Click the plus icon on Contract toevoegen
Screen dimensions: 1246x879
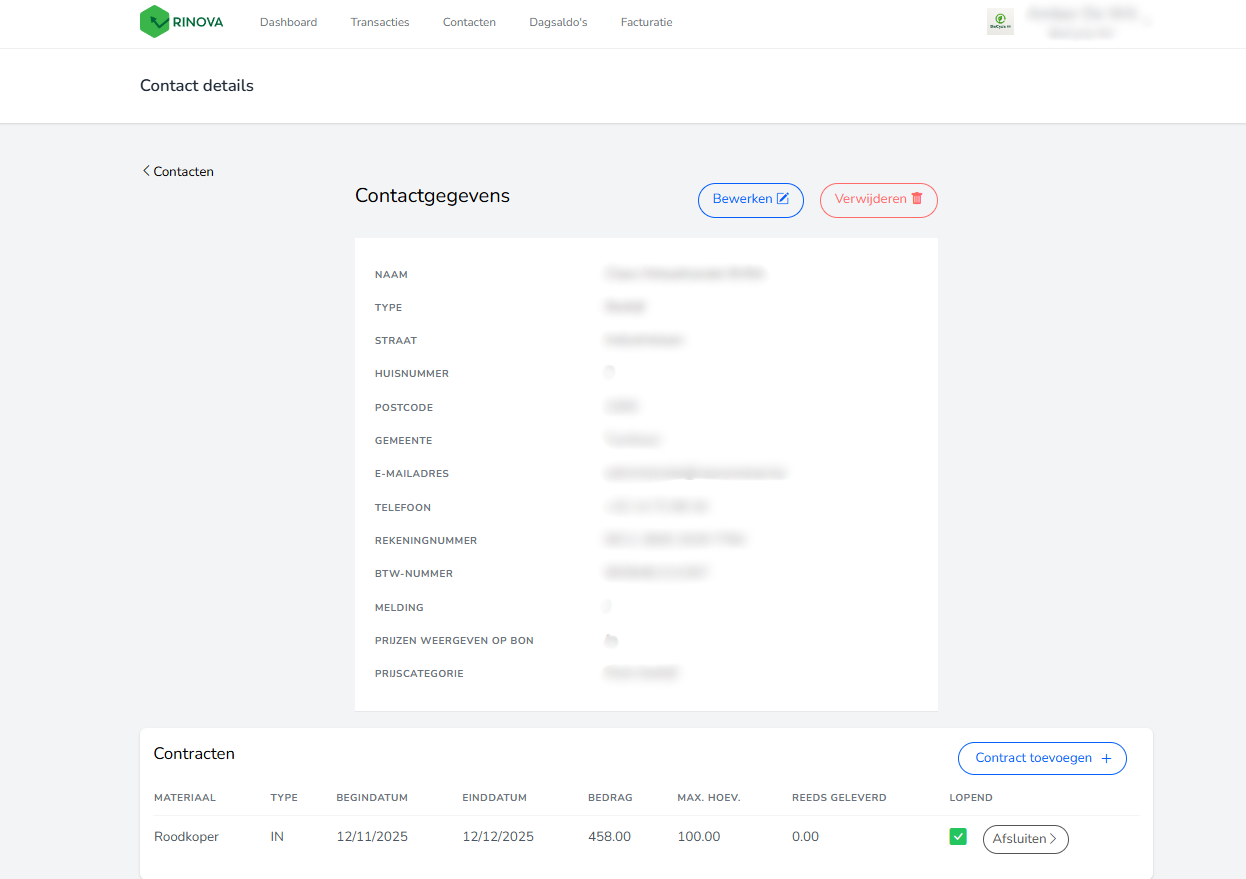[x=1106, y=759]
